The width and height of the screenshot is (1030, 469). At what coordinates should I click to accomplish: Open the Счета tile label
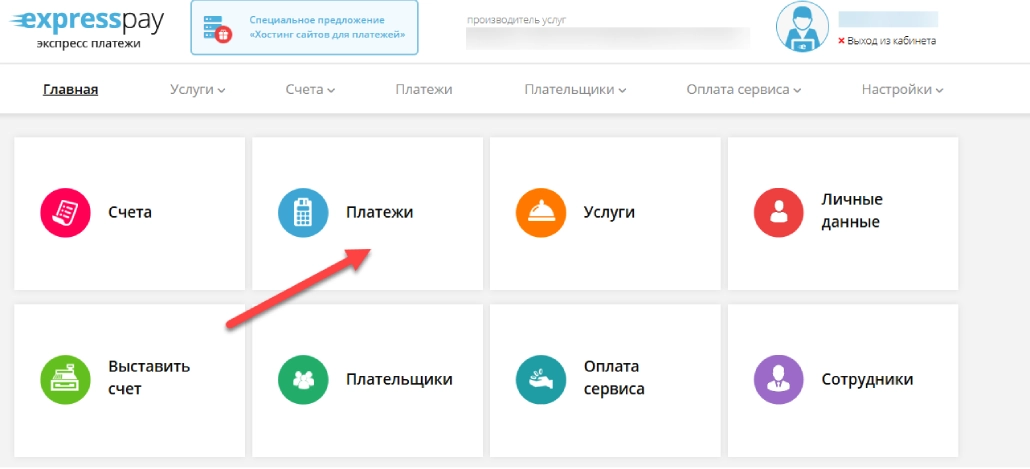(x=130, y=212)
